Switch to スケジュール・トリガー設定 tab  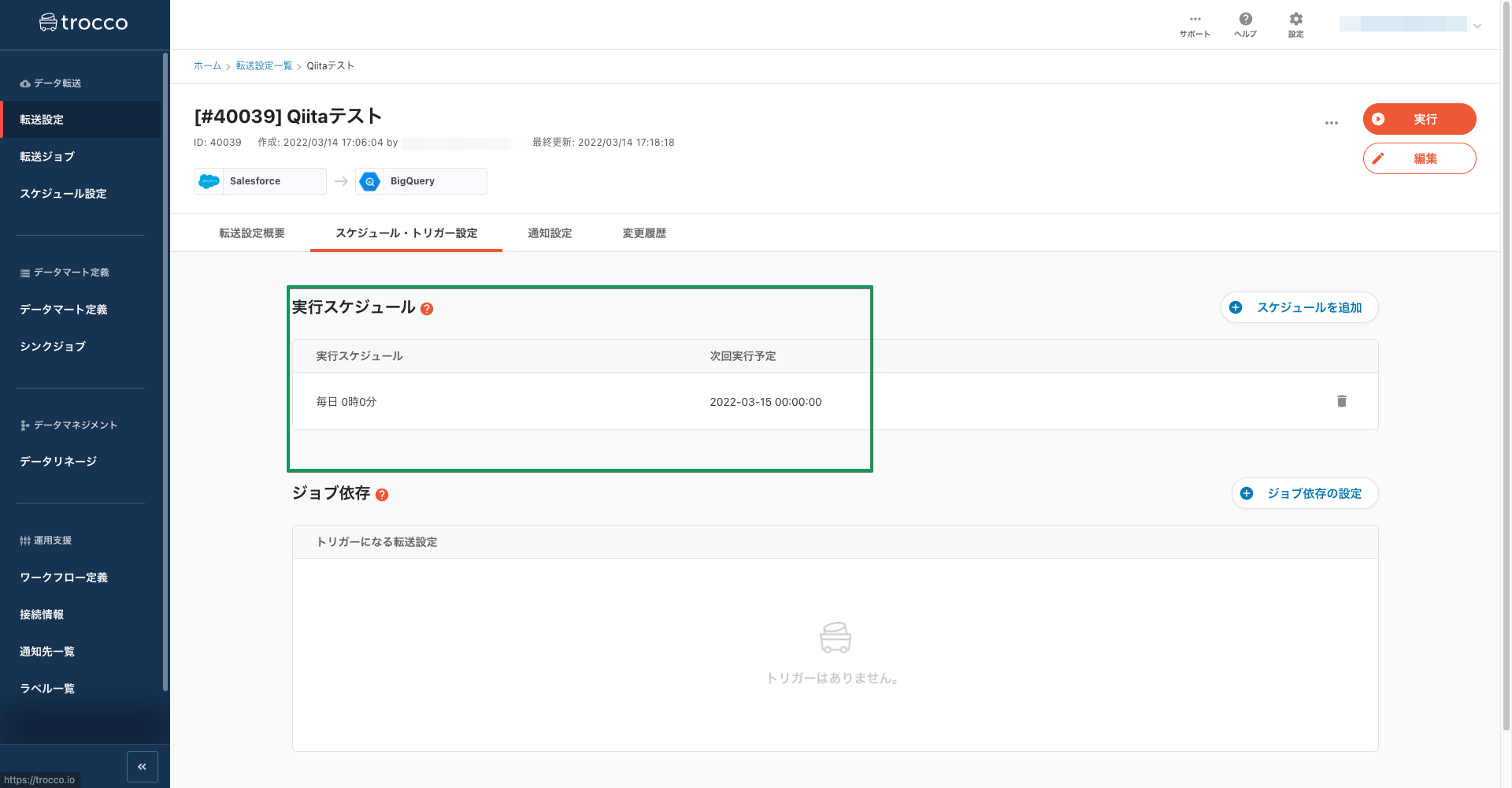[x=406, y=233]
